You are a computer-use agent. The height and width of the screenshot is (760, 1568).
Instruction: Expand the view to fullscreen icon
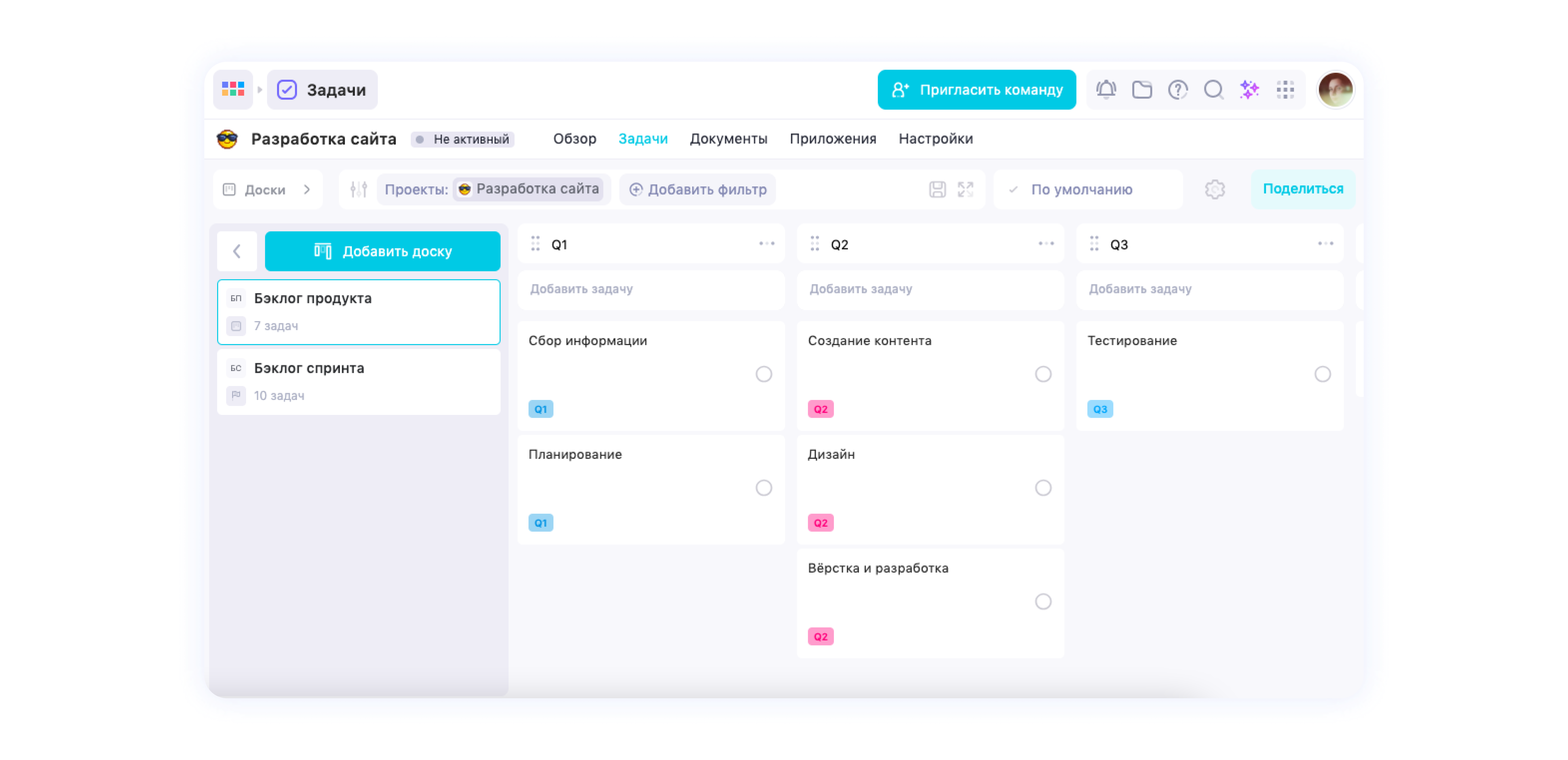coord(966,189)
